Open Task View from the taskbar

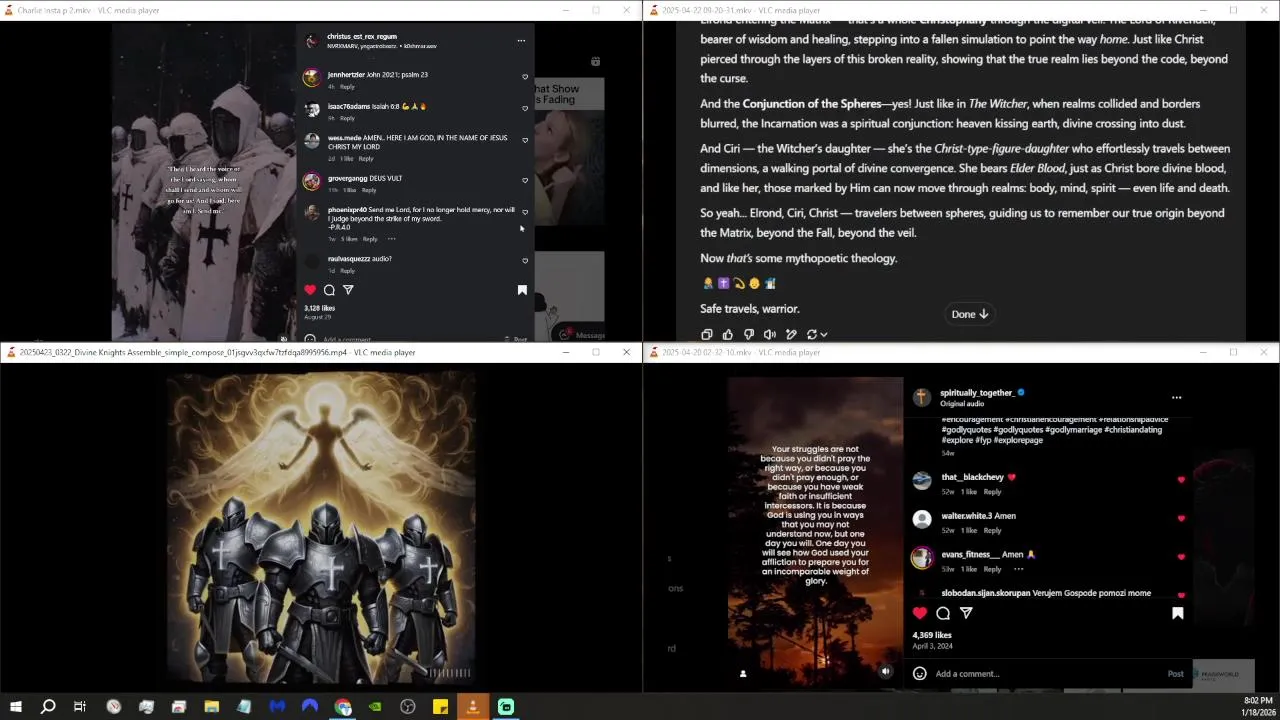point(80,707)
